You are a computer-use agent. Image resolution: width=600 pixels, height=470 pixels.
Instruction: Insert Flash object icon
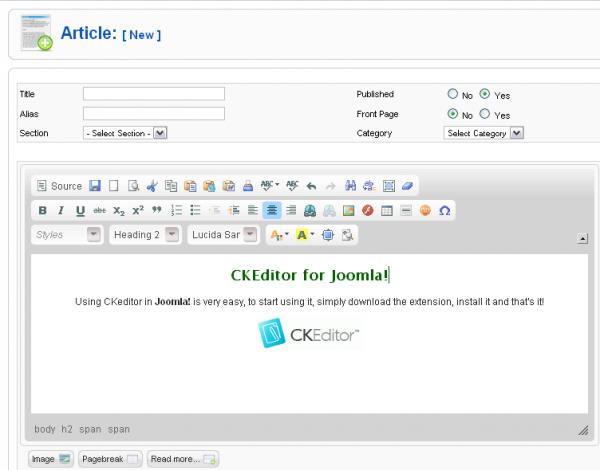368,211
